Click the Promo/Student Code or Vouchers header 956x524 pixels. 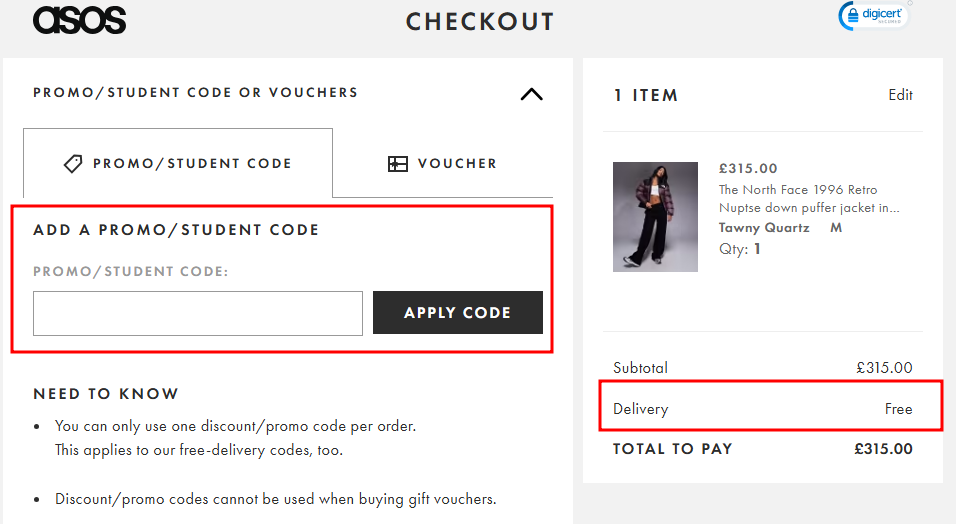point(195,93)
